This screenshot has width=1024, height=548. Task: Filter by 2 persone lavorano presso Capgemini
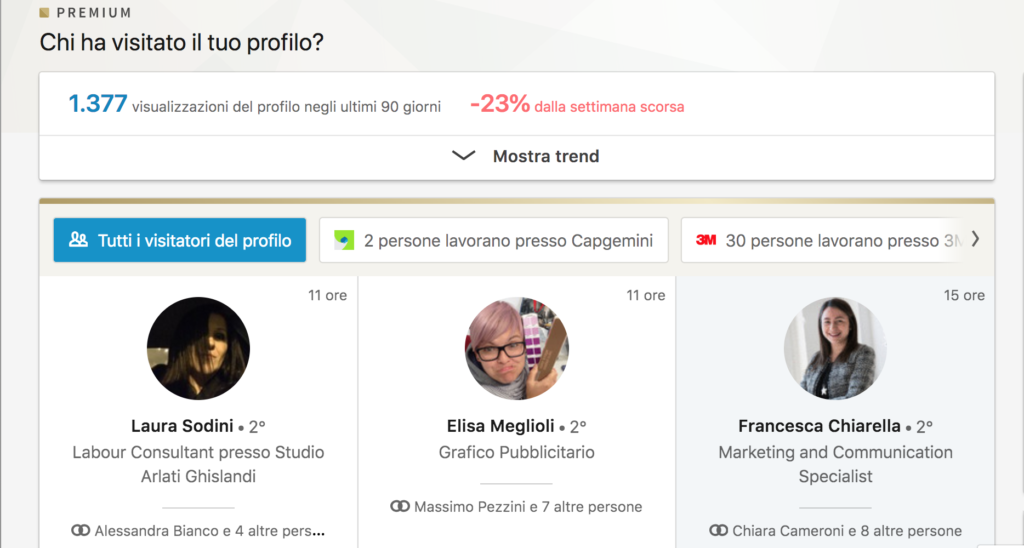pyautogui.click(x=494, y=240)
